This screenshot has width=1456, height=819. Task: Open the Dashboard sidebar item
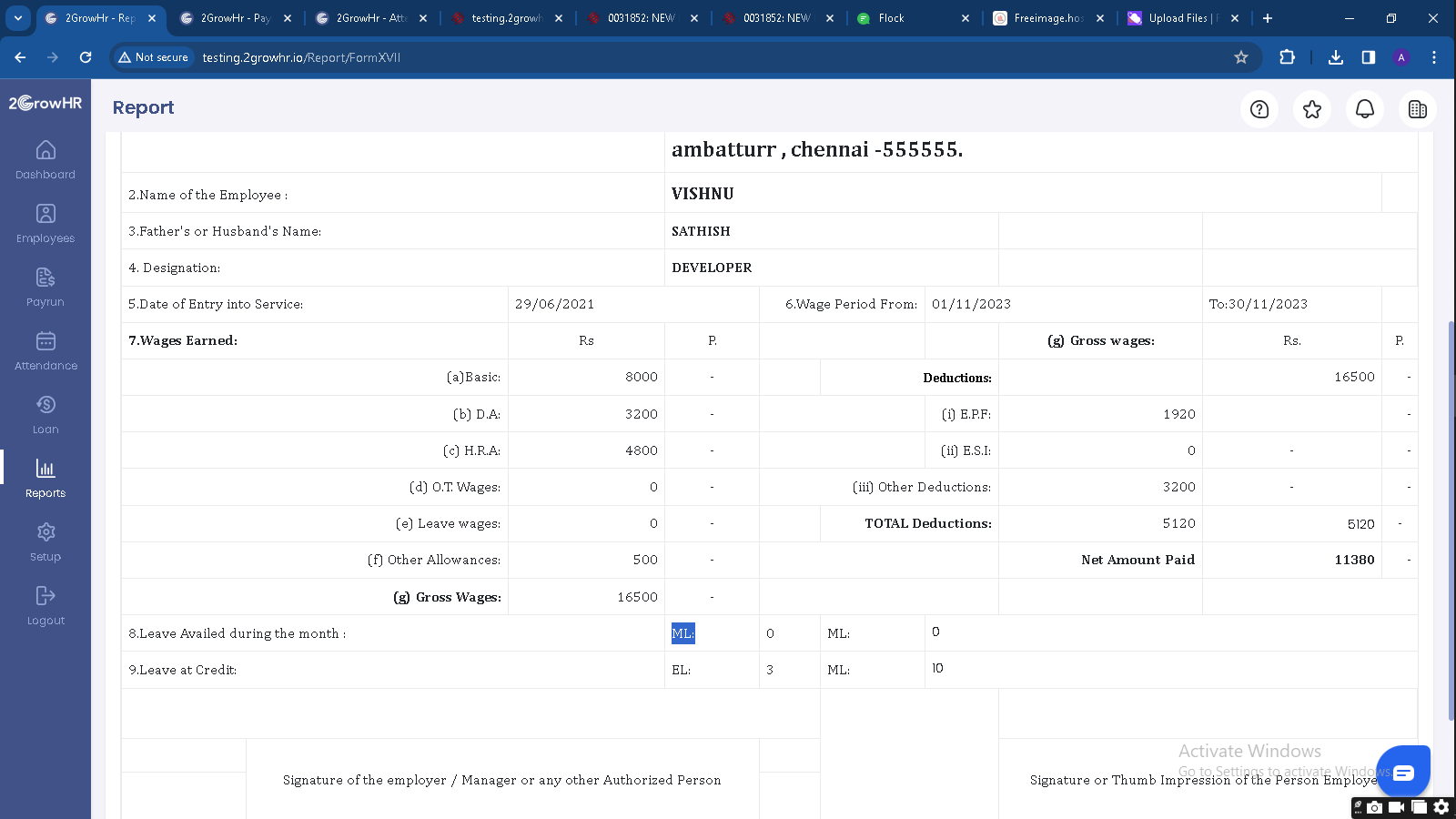point(45,160)
